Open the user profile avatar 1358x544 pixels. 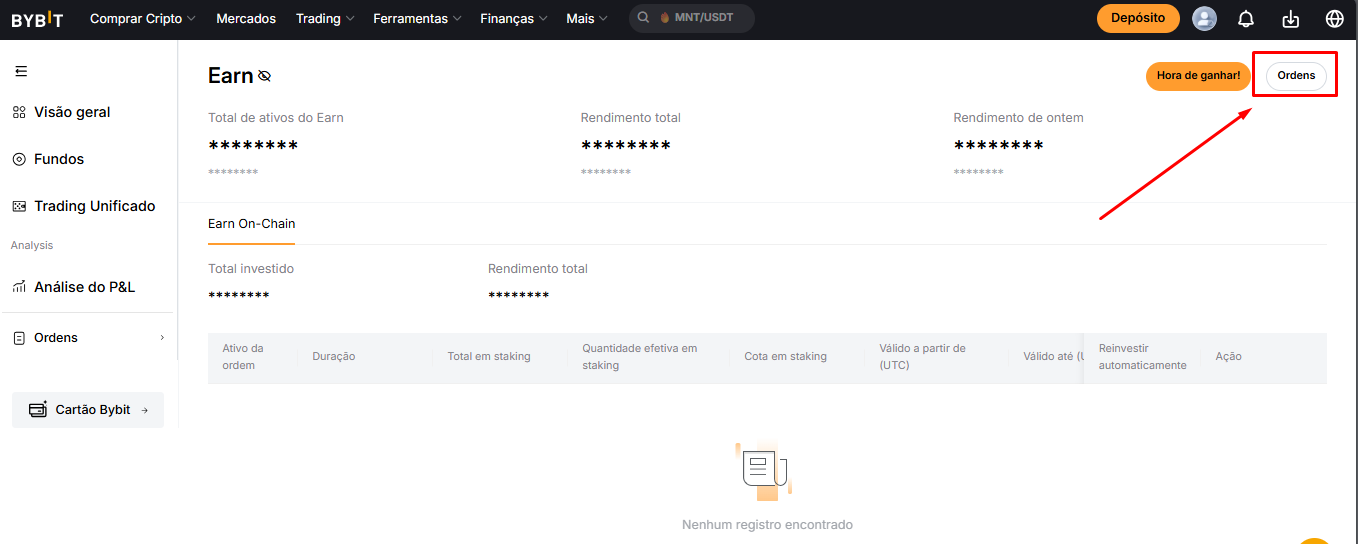(x=1205, y=18)
